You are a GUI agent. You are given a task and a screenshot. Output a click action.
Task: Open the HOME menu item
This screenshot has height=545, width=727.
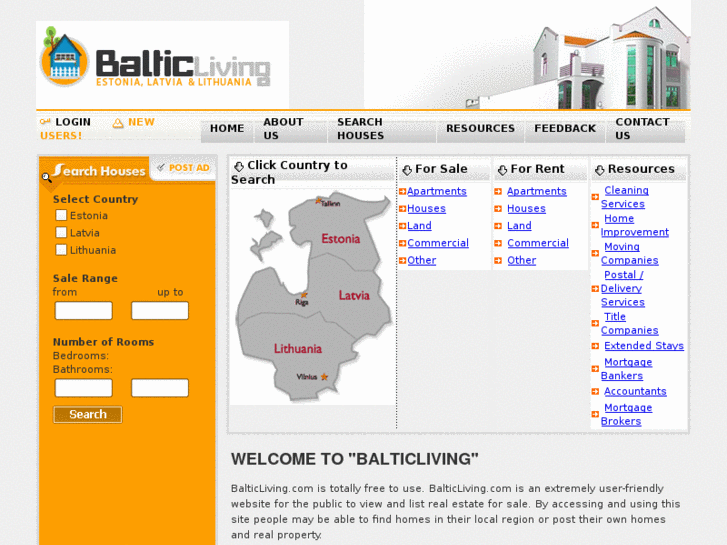click(227, 128)
